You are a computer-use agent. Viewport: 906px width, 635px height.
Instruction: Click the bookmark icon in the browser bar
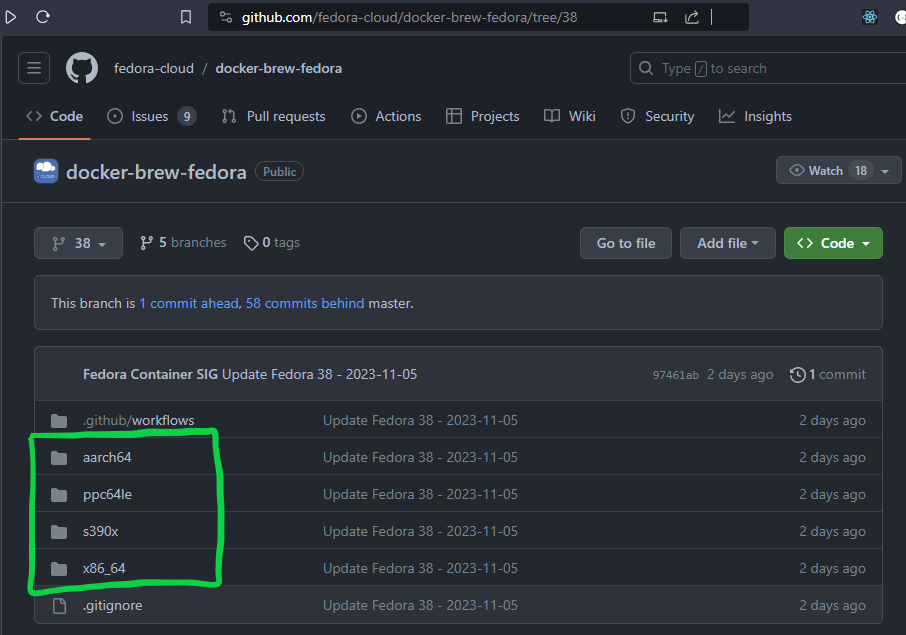(x=185, y=17)
